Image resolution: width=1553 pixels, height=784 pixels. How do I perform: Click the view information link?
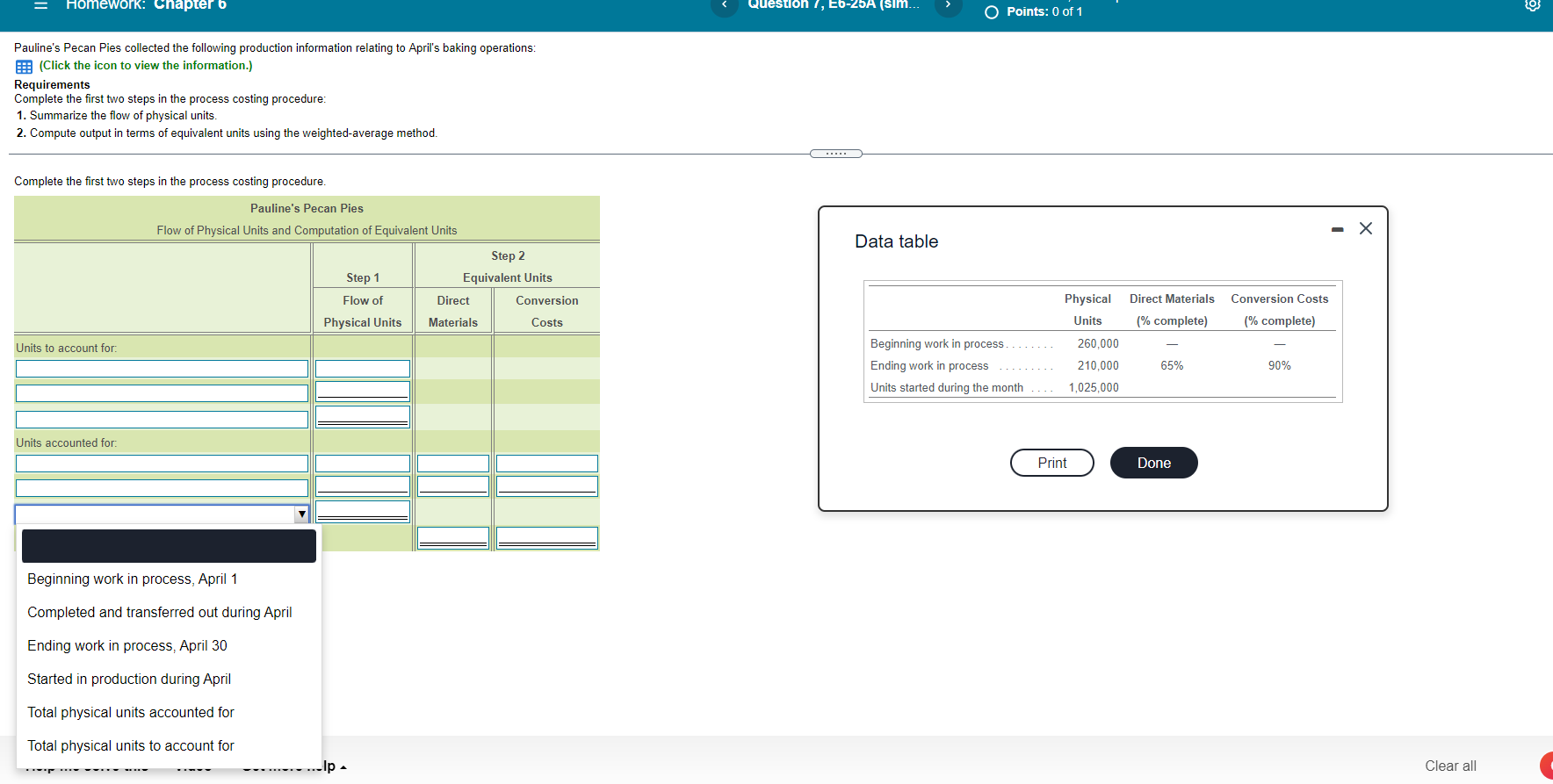click(x=146, y=66)
